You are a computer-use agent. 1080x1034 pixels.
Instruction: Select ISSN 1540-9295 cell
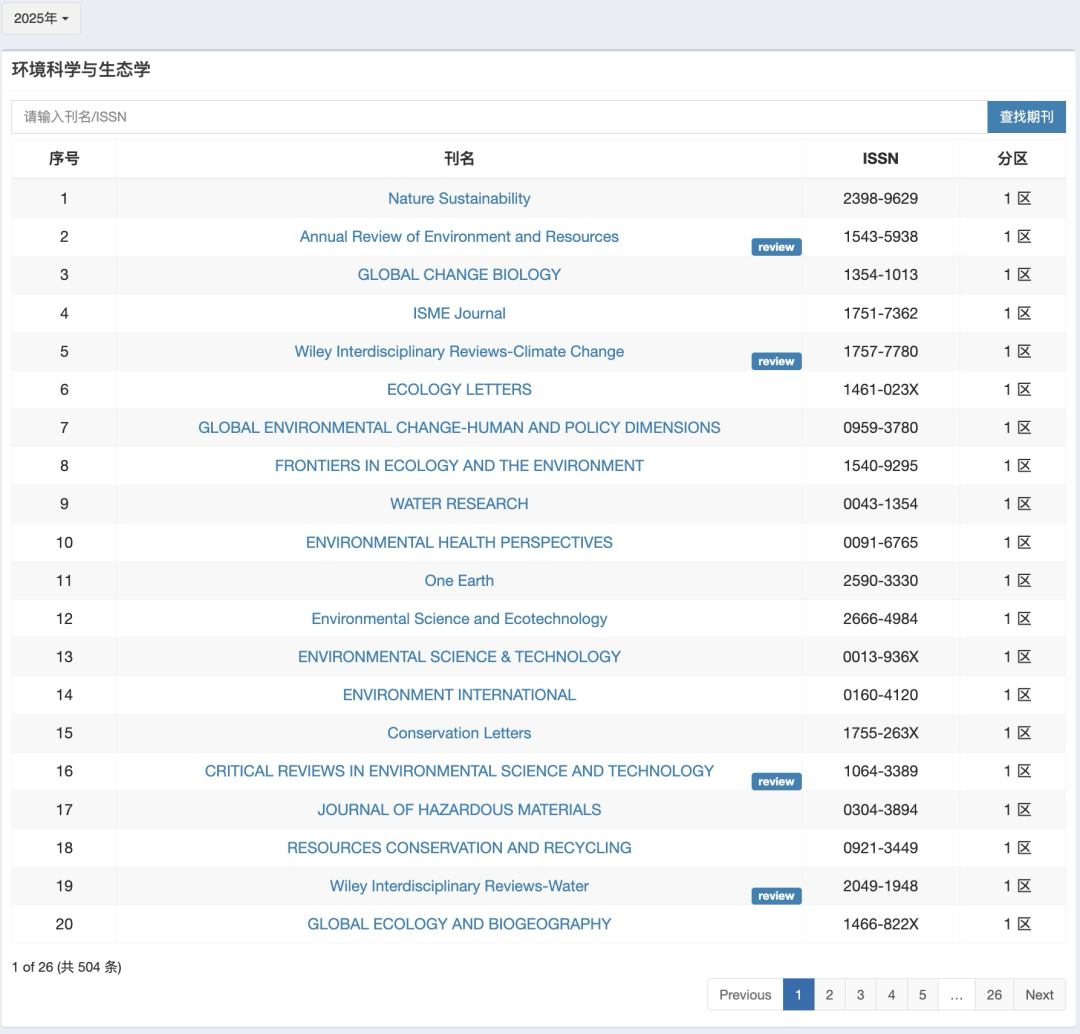[x=880, y=466]
